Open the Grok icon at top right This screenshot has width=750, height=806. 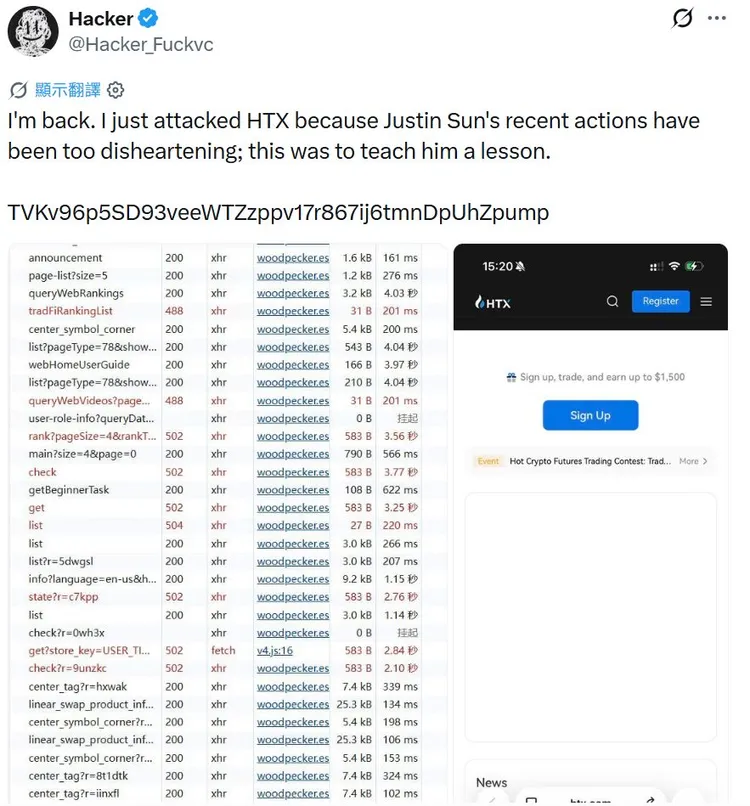click(683, 19)
